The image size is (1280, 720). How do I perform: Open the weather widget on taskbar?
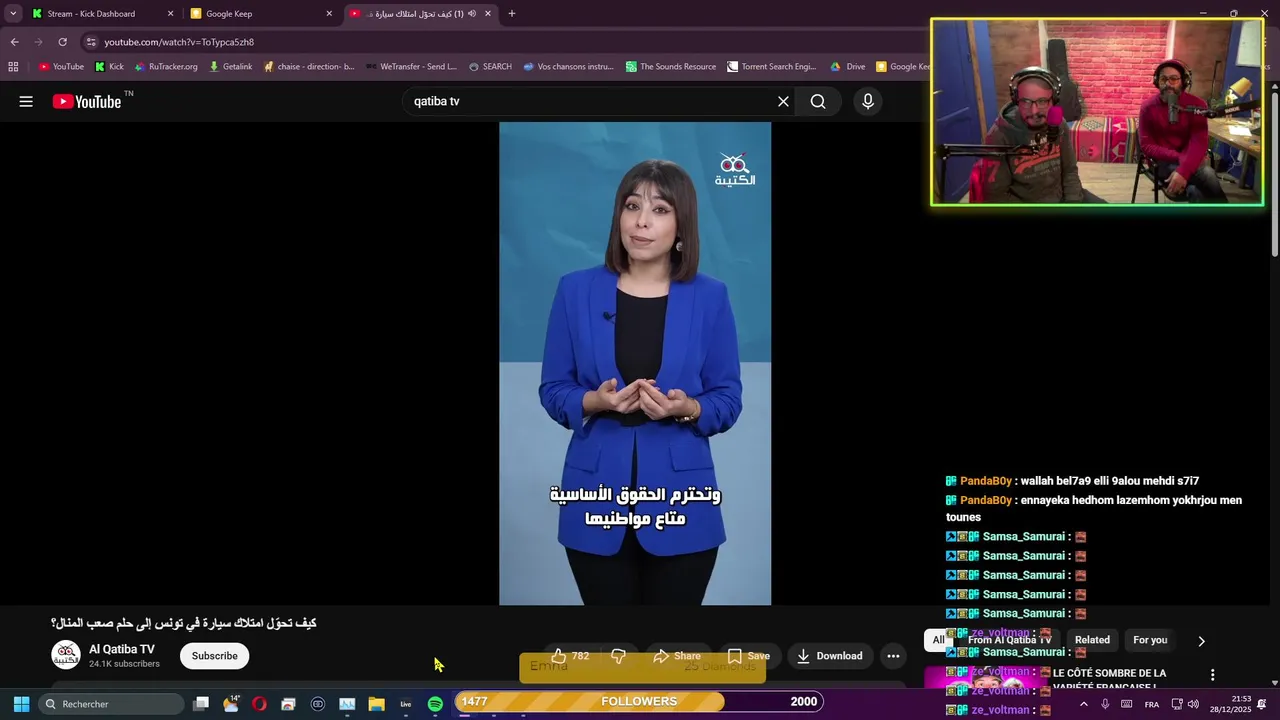pos(231,703)
